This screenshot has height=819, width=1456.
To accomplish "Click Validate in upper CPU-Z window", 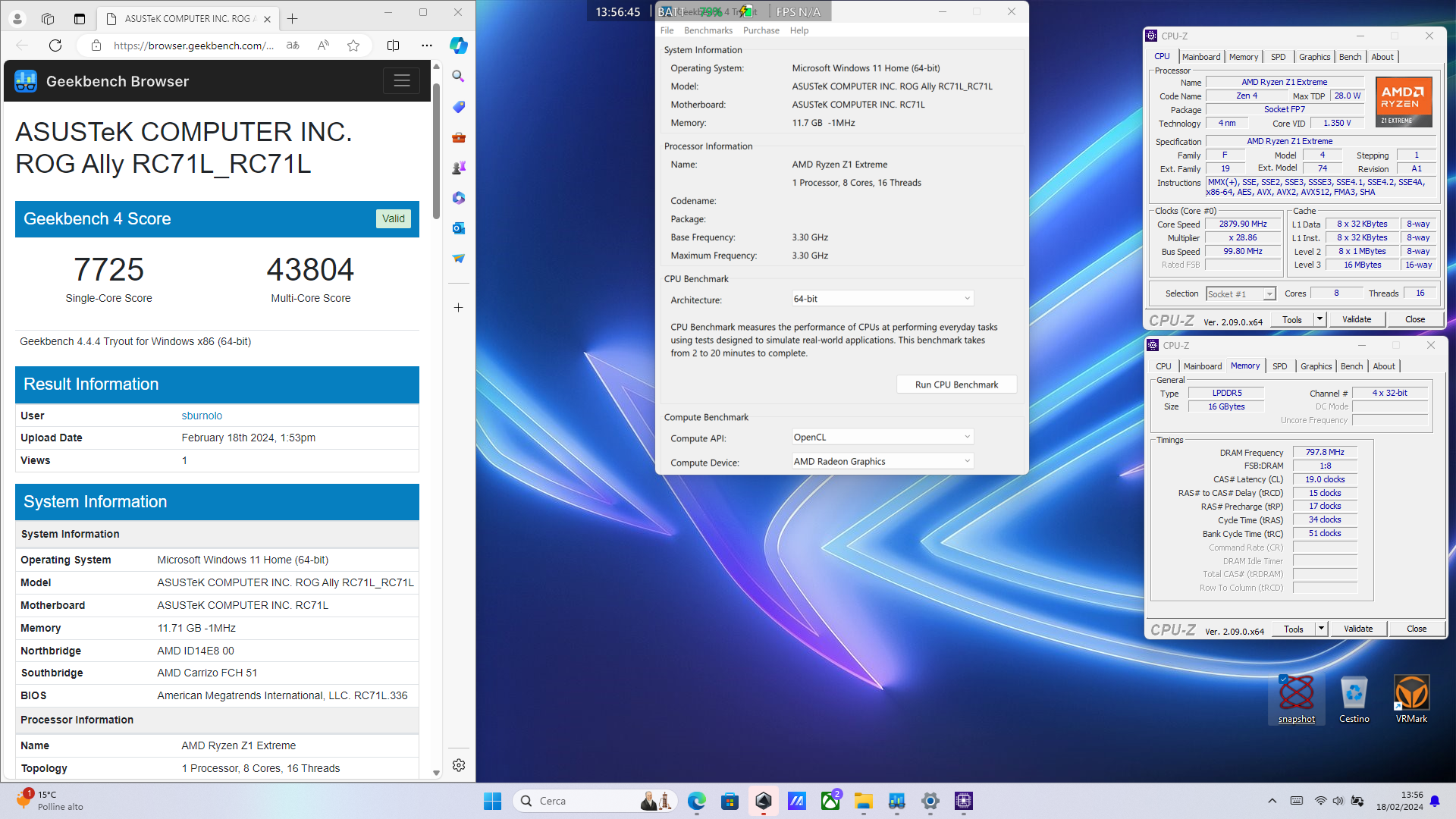I will [x=1357, y=319].
